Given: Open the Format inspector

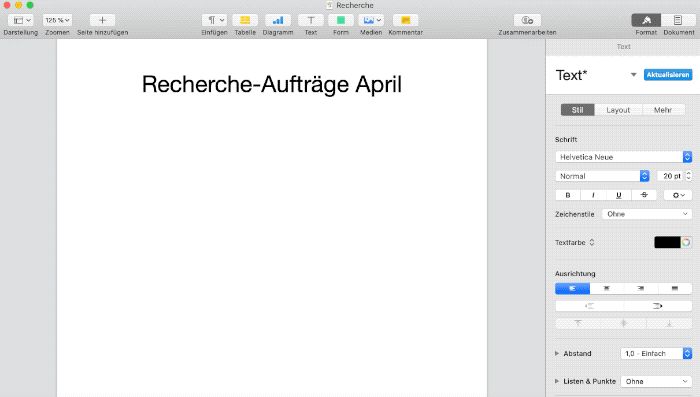Looking at the screenshot, I should pos(646,20).
